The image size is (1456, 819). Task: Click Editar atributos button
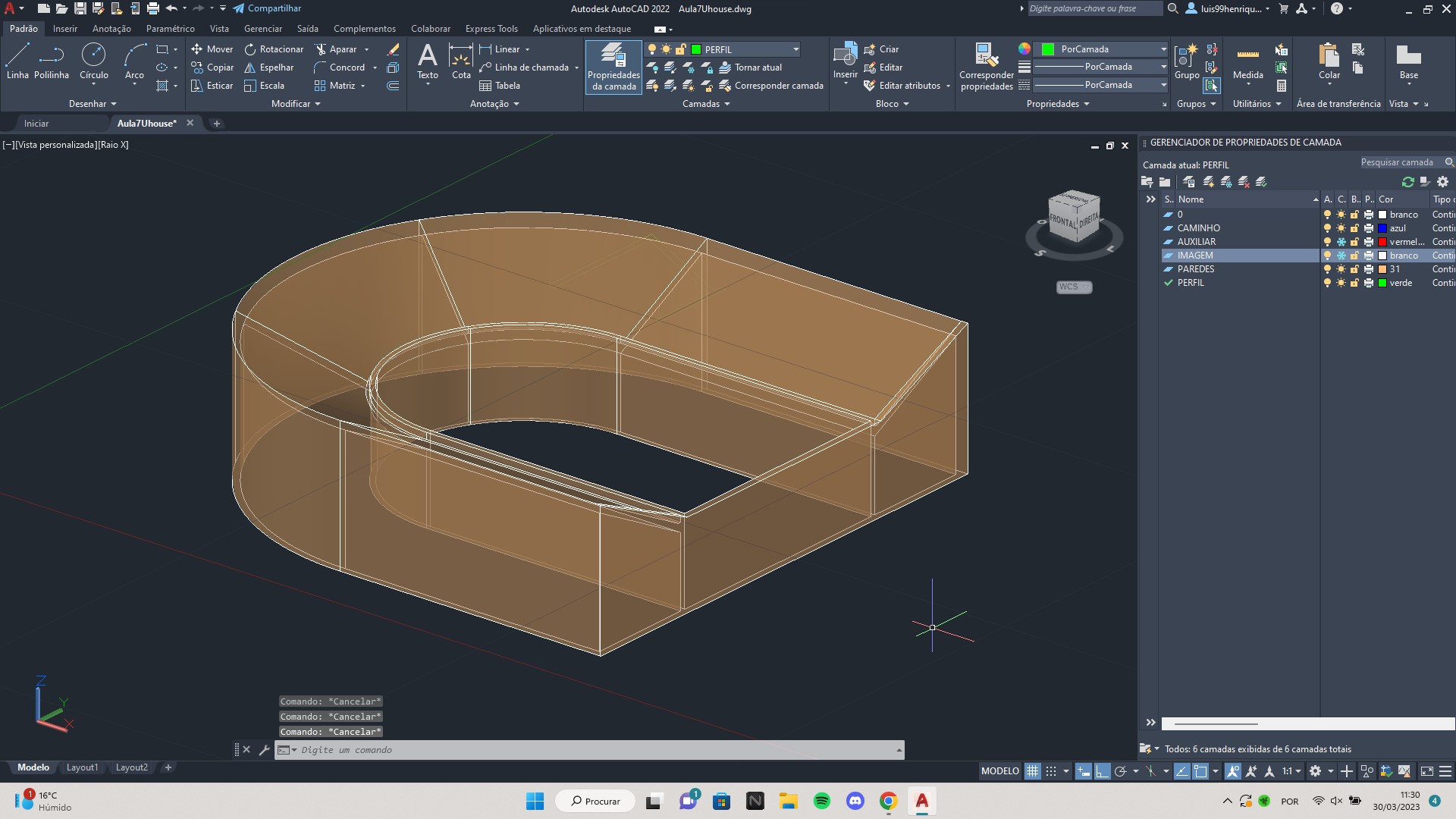pyautogui.click(x=902, y=86)
